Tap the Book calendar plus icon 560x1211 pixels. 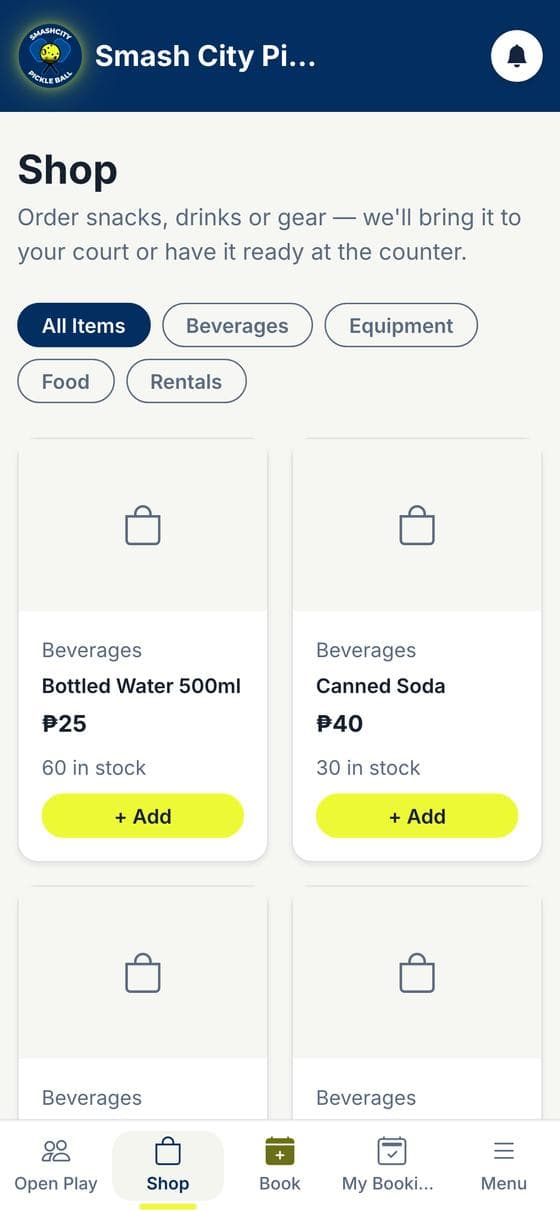280,1151
